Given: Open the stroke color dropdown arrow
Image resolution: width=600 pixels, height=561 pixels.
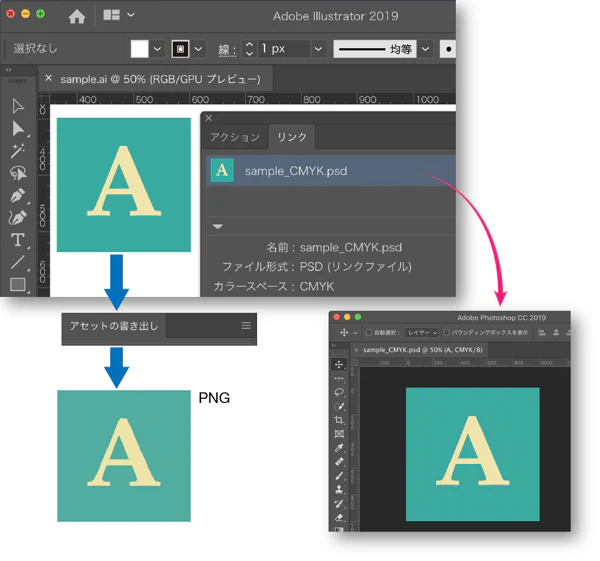Looking at the screenshot, I should [198, 49].
